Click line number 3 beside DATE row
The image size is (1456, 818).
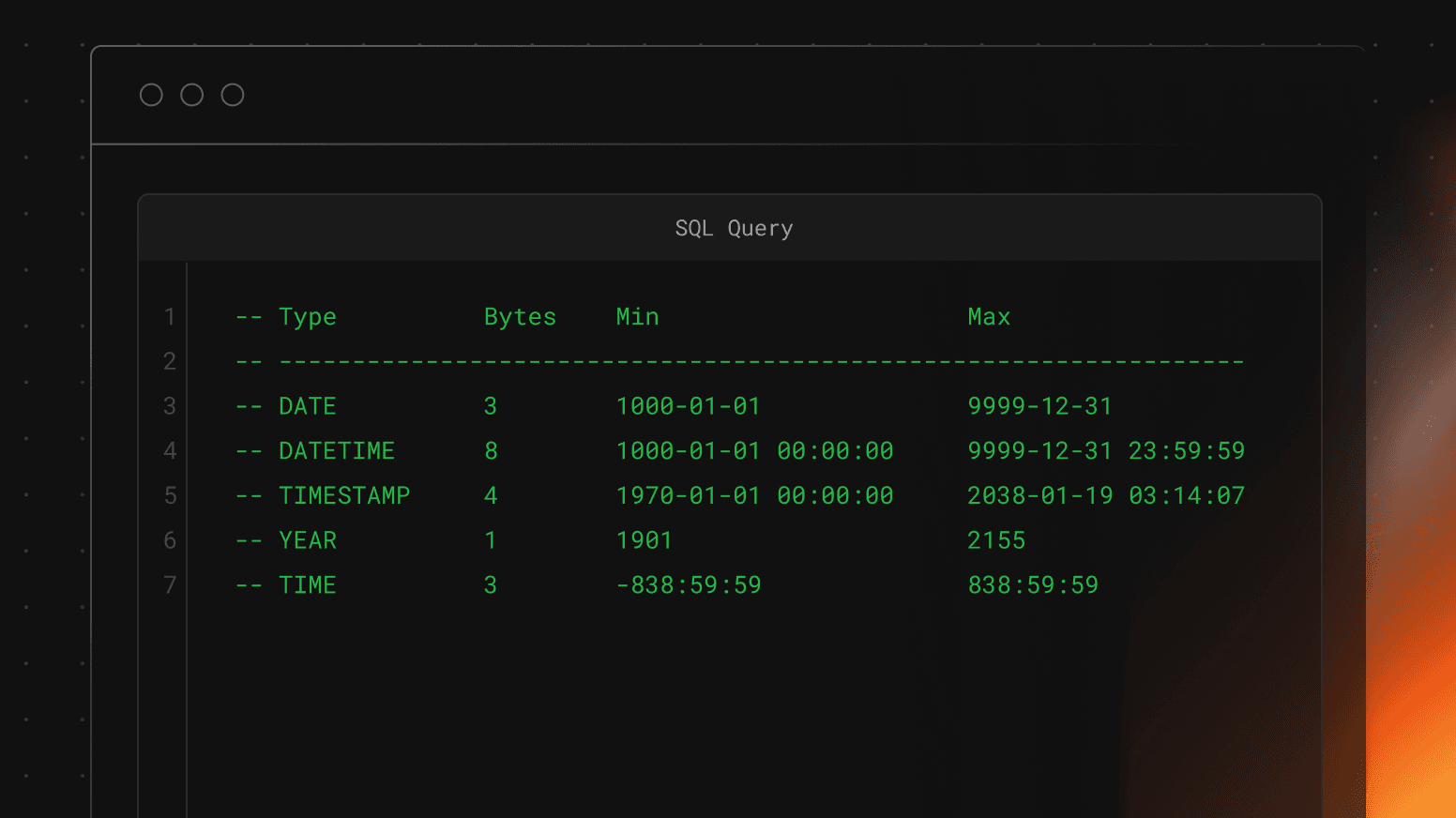(x=170, y=405)
